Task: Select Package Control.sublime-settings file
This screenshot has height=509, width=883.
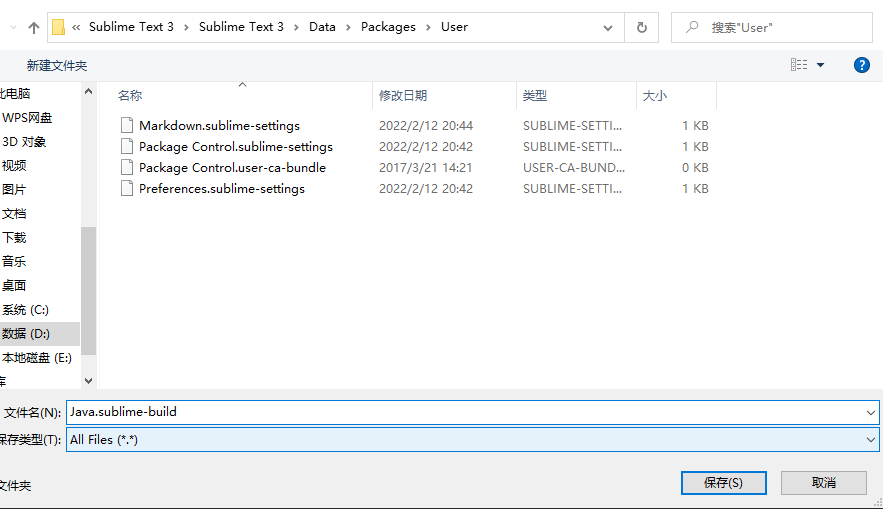Action: pyautogui.click(x=236, y=146)
